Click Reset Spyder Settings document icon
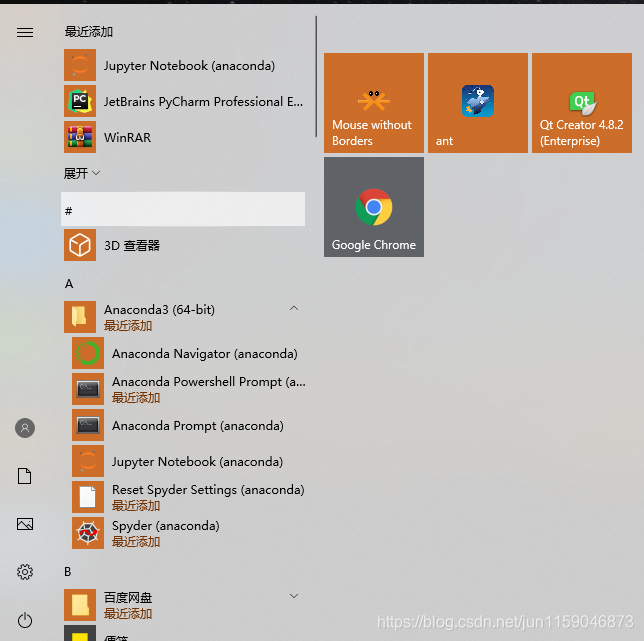 coord(88,497)
